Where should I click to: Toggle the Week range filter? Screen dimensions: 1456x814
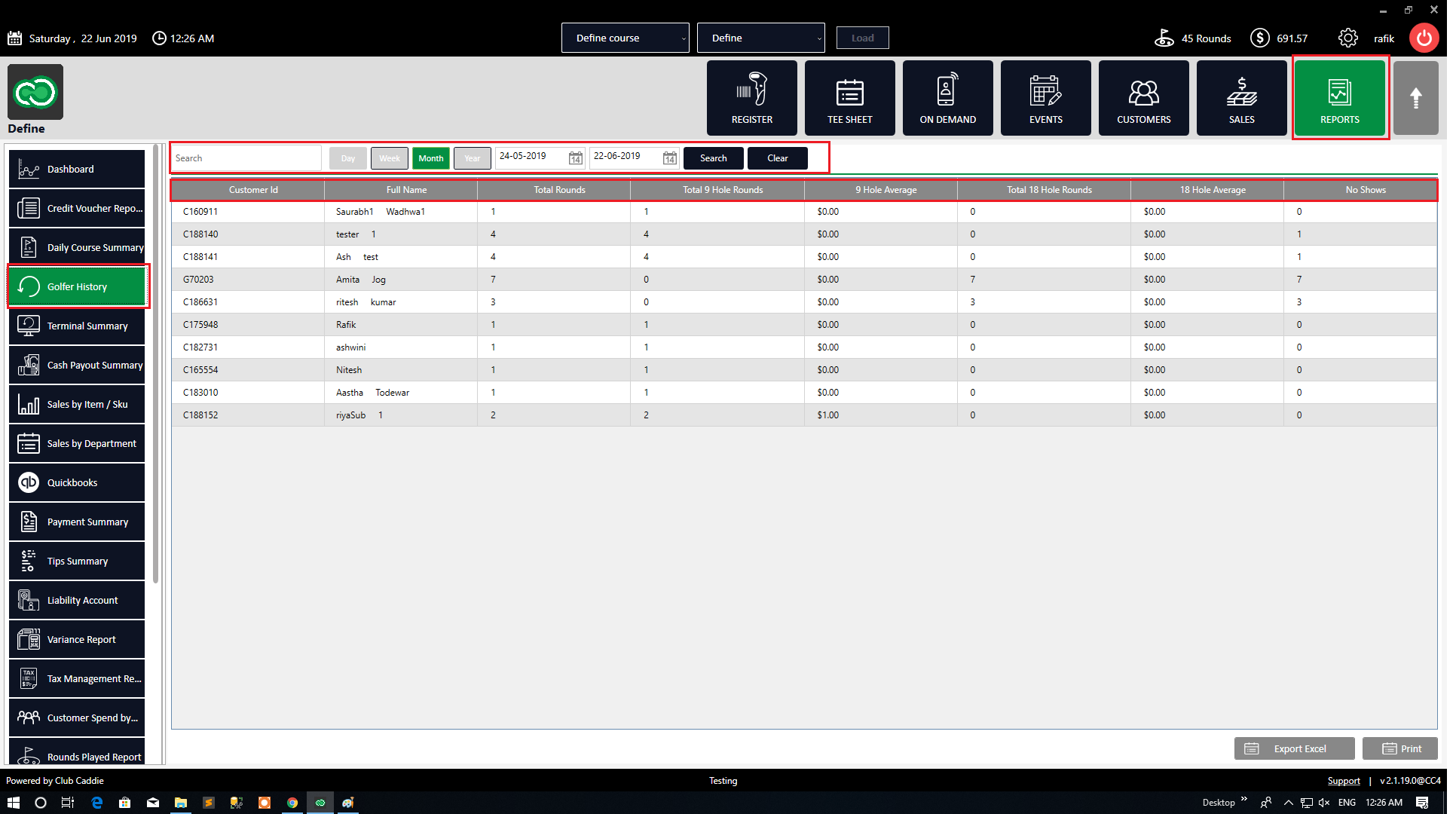389,158
